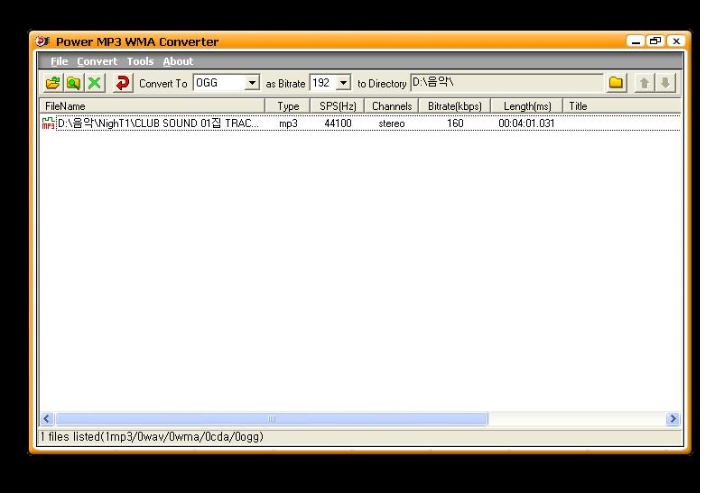Open the Convert To format dropdown arrow
This screenshot has width=724, height=493.
pyautogui.click(x=252, y=83)
